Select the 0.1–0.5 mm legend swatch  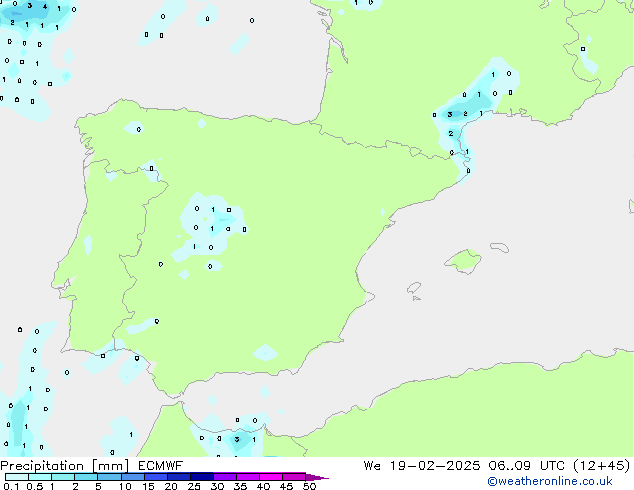tap(17, 477)
